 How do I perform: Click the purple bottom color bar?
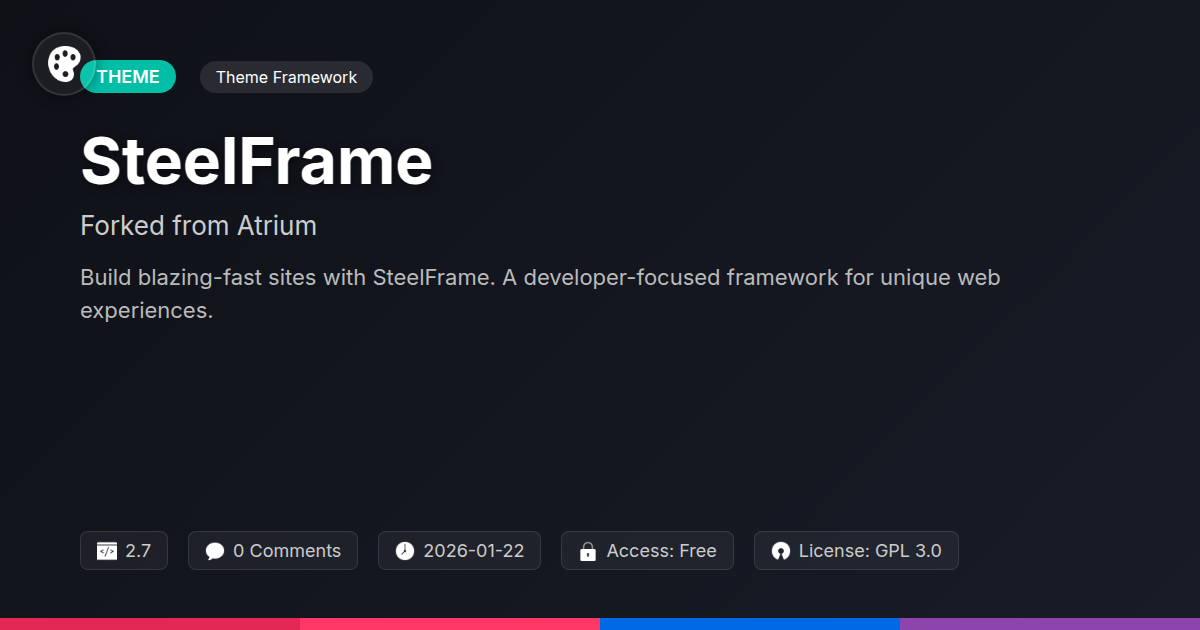tap(1050, 623)
